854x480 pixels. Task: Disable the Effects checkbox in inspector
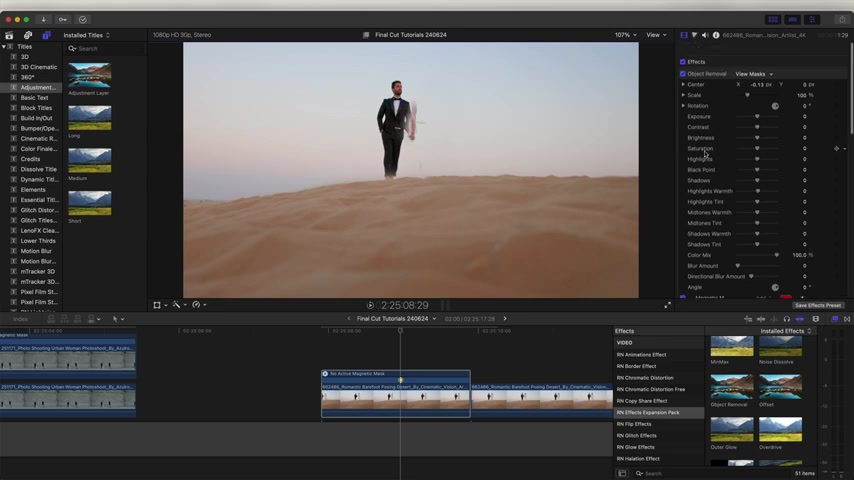click(x=682, y=62)
